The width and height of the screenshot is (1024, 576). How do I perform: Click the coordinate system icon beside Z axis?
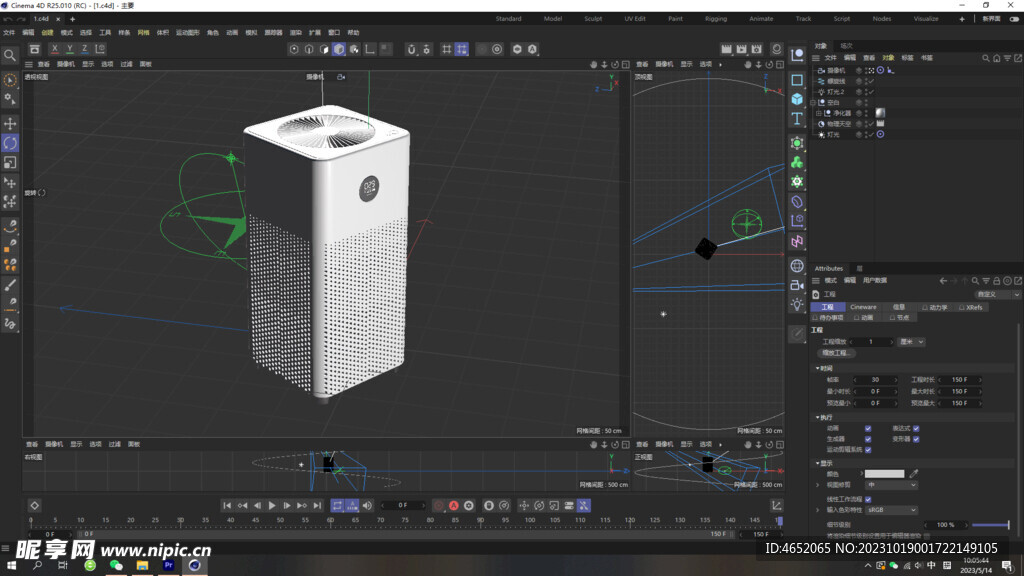[100, 49]
